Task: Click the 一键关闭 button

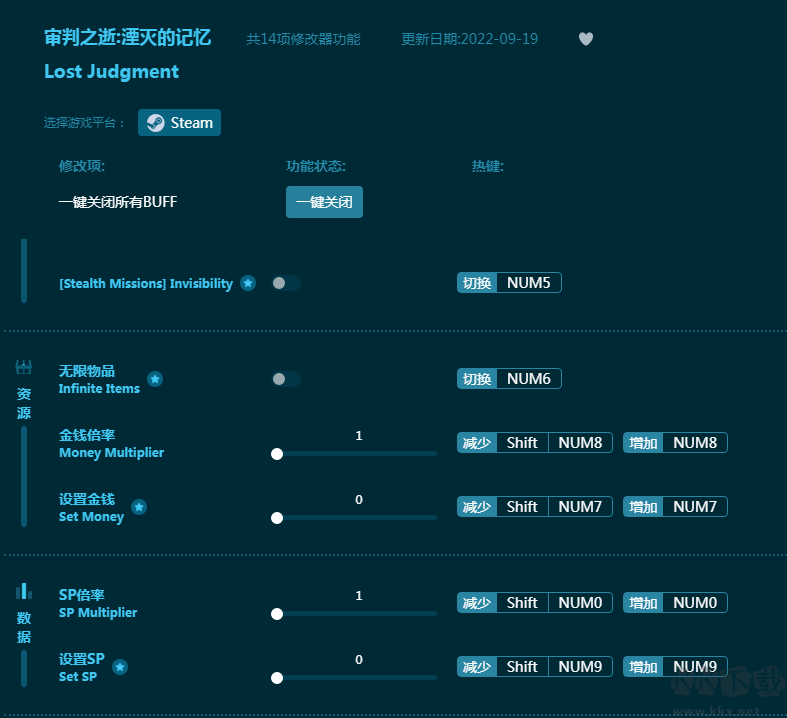Action: coord(324,202)
